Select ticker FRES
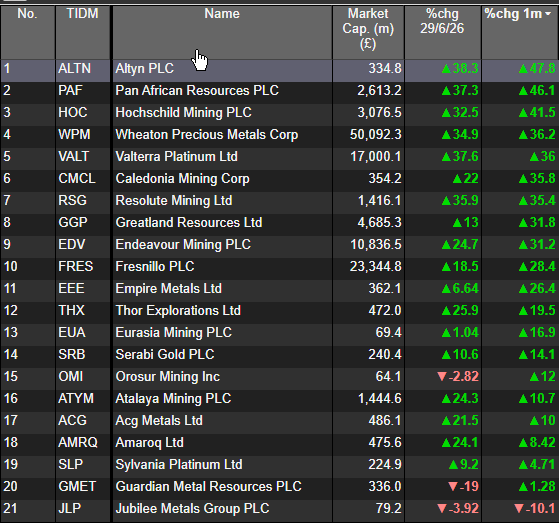This screenshot has height=523, width=559. (76, 267)
